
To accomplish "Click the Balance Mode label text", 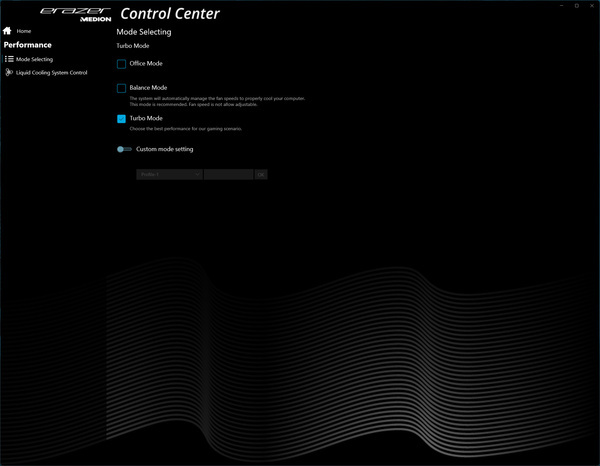I will (x=148, y=88).
